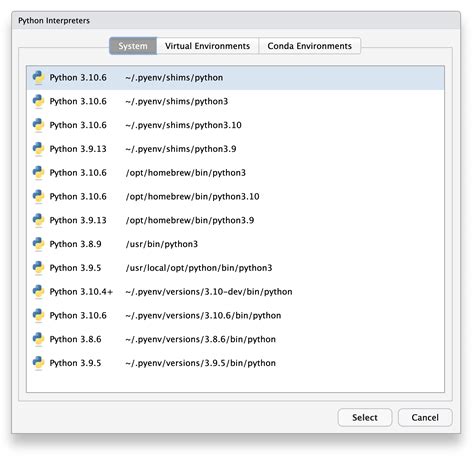The height and width of the screenshot is (458, 474).
Task: Click Python icon beside ~/.pyenv/shims/python3.10
Action: click(38, 125)
